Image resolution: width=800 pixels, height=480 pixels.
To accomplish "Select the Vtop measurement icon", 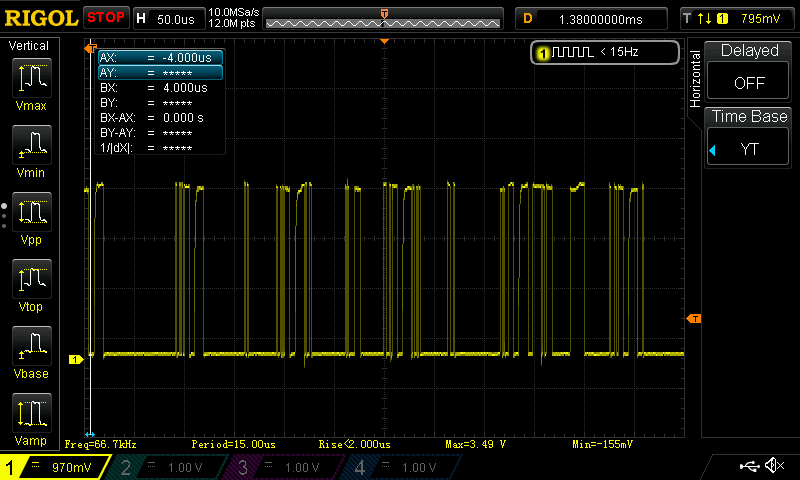I will pos(32,279).
